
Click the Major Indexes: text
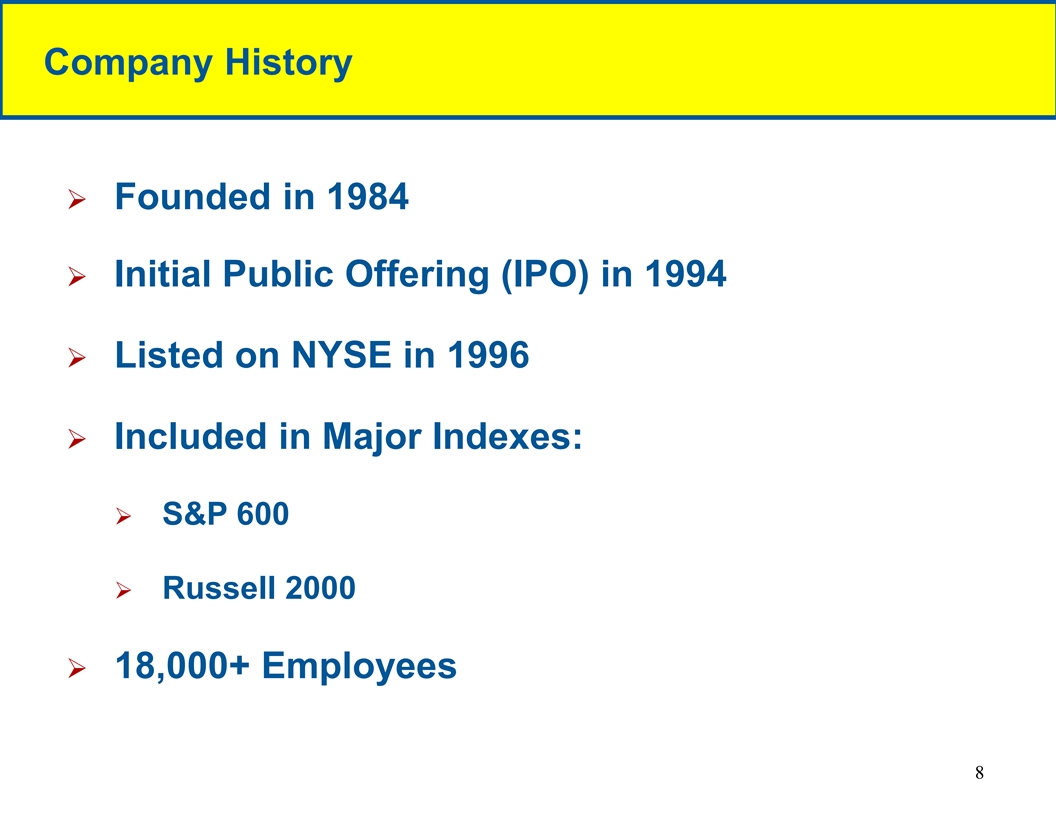click(451, 436)
